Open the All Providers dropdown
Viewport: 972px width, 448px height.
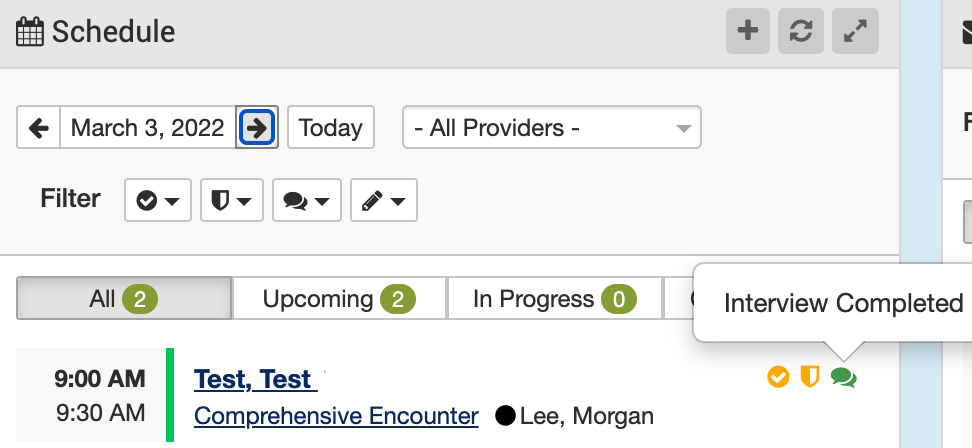pos(551,128)
